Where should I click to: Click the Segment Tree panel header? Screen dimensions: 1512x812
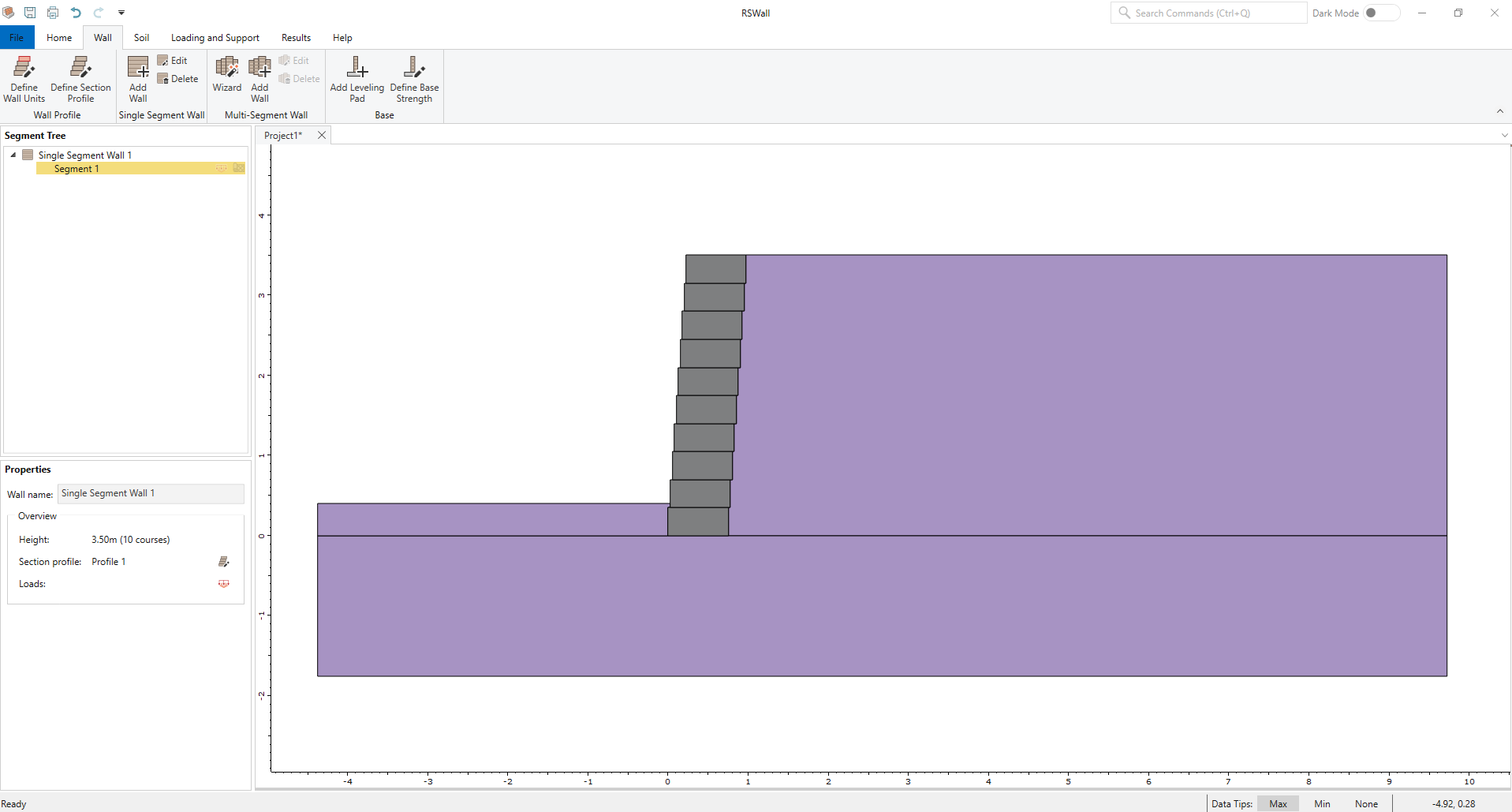click(35, 136)
